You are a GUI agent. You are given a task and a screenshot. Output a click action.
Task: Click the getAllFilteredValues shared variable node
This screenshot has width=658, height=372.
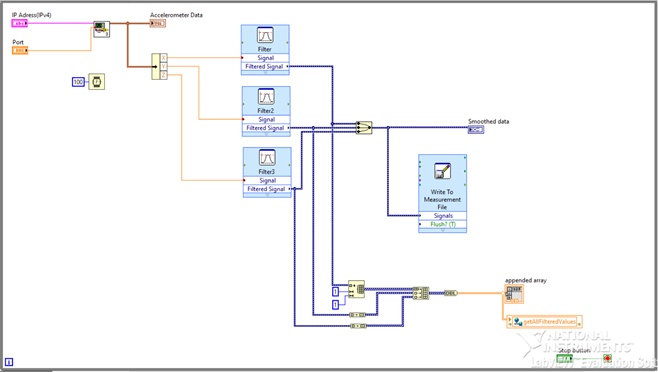pos(545,322)
